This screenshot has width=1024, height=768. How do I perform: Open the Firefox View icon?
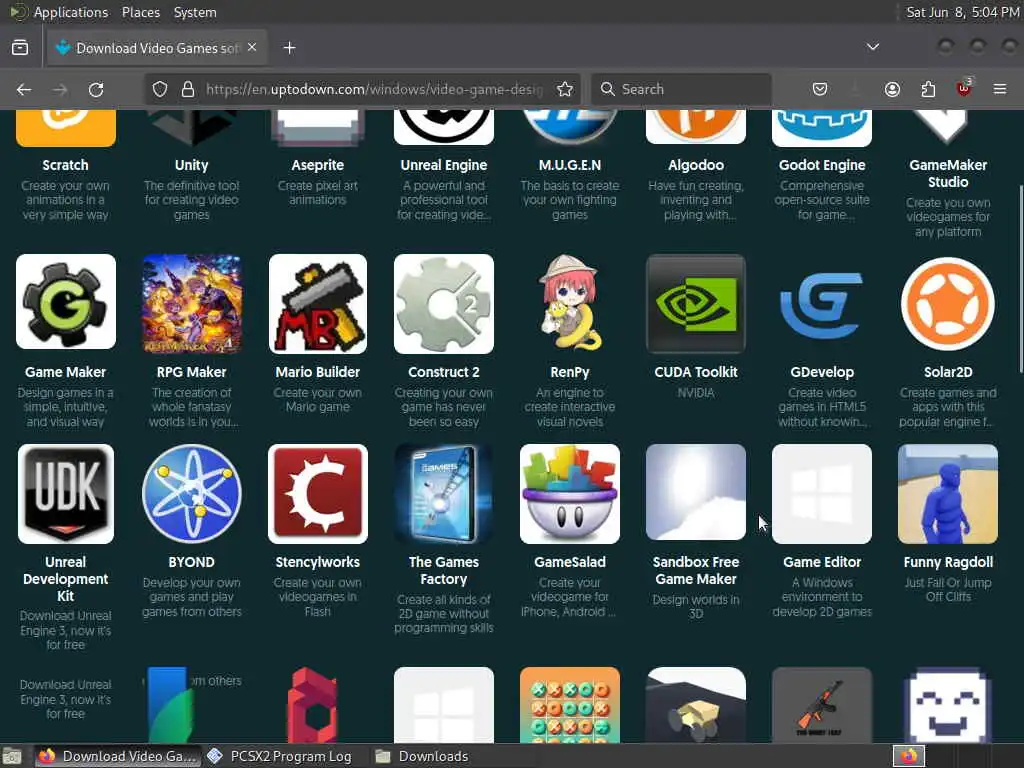coord(20,48)
